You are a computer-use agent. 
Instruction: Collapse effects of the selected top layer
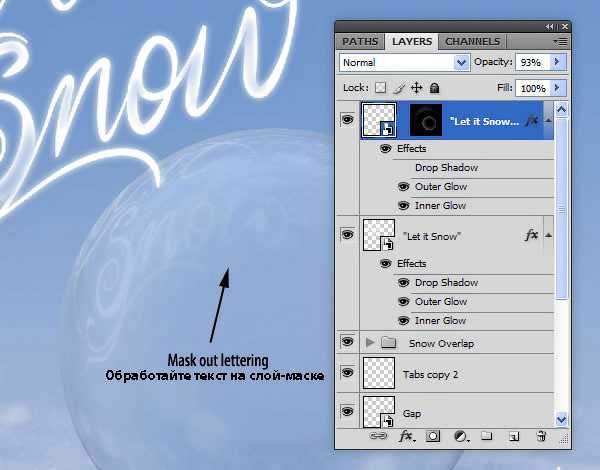pos(548,121)
